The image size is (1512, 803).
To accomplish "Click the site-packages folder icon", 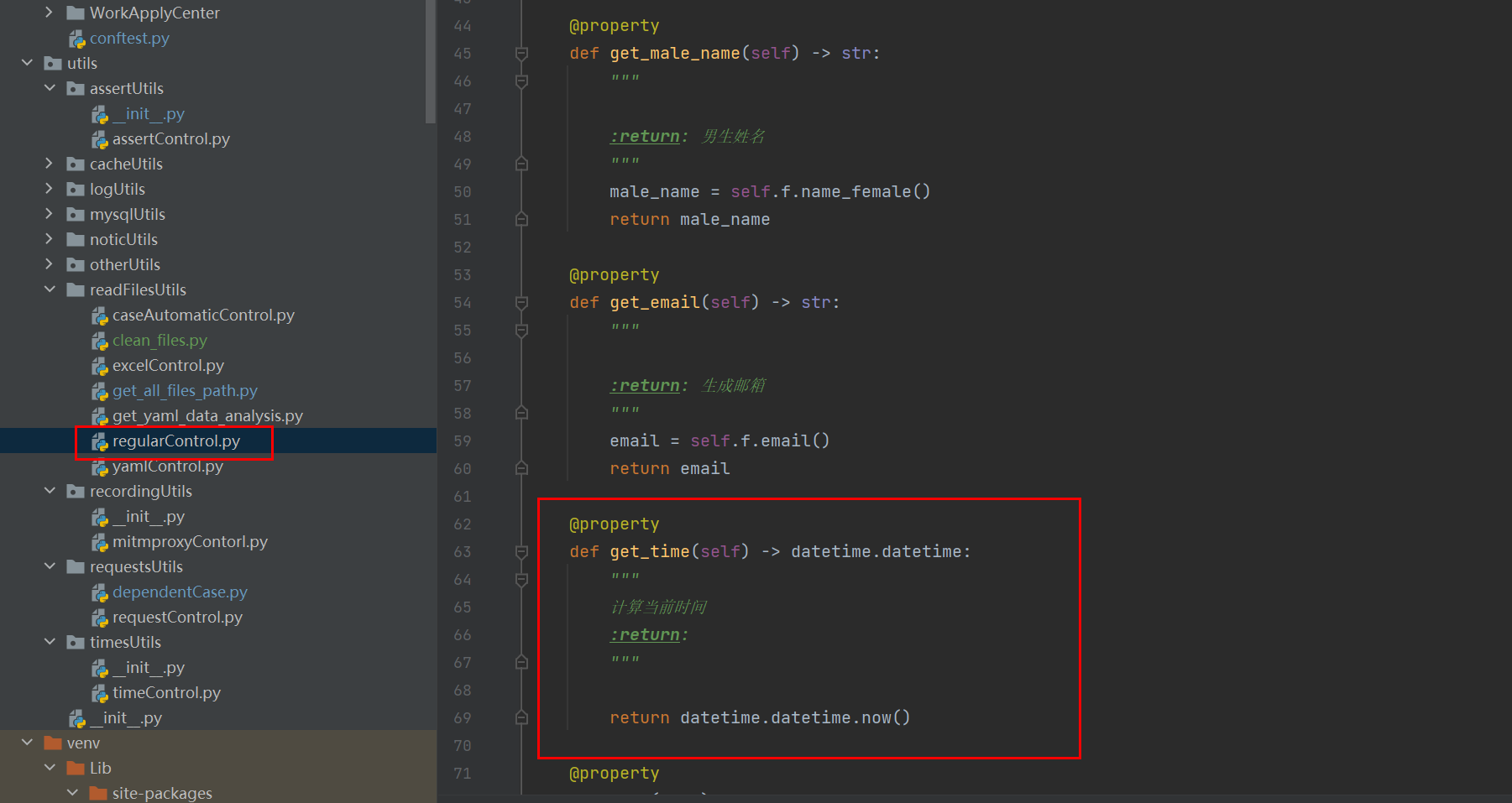I will point(98,793).
